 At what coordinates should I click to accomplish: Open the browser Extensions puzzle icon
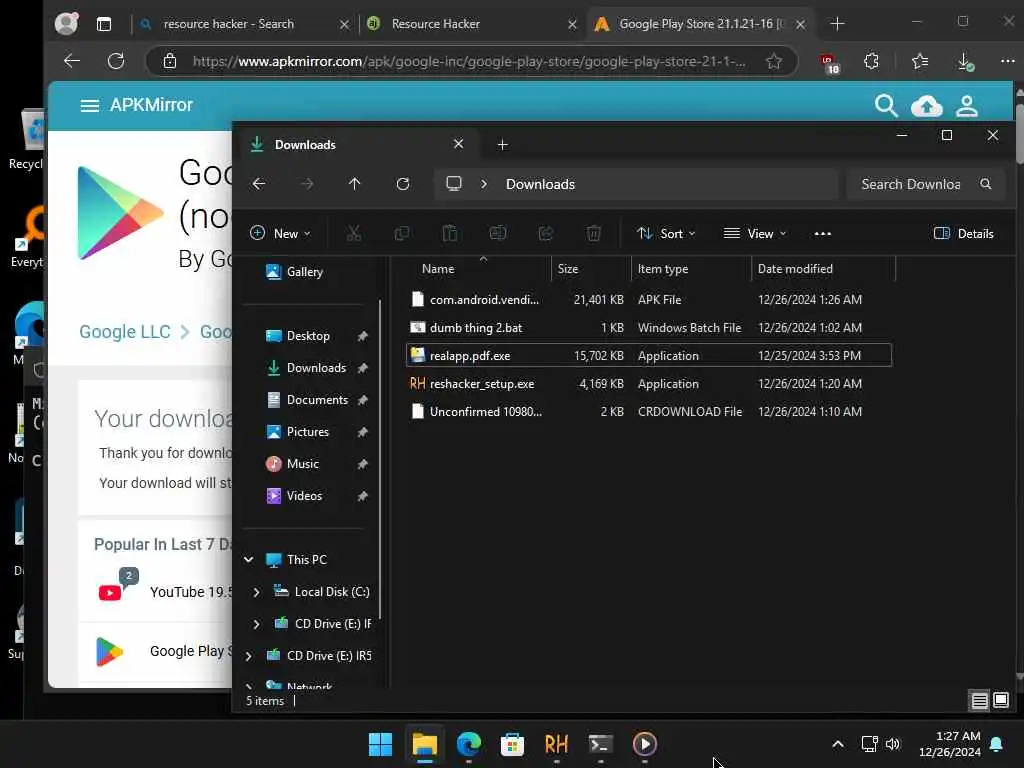coord(871,61)
